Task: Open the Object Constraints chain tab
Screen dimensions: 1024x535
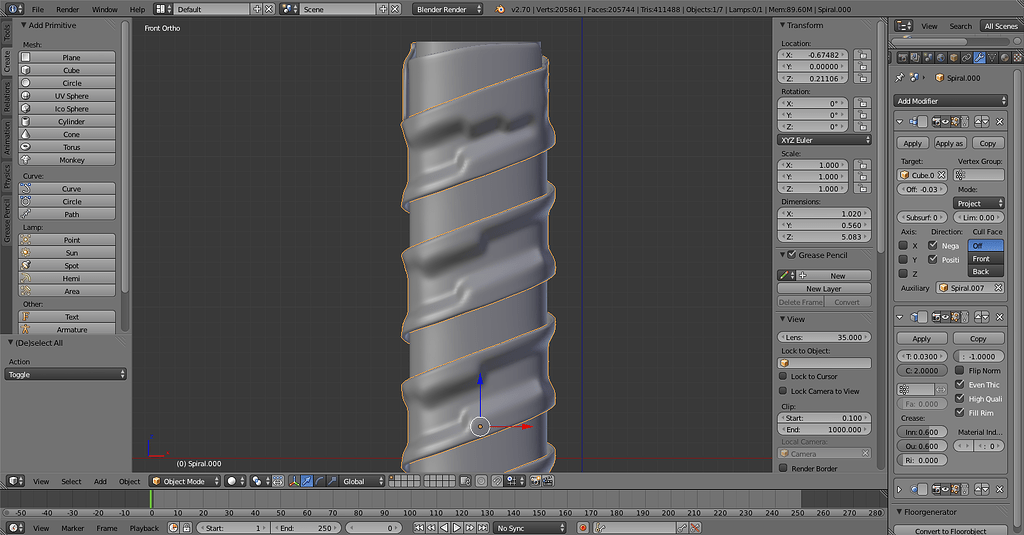Action: click(x=967, y=58)
